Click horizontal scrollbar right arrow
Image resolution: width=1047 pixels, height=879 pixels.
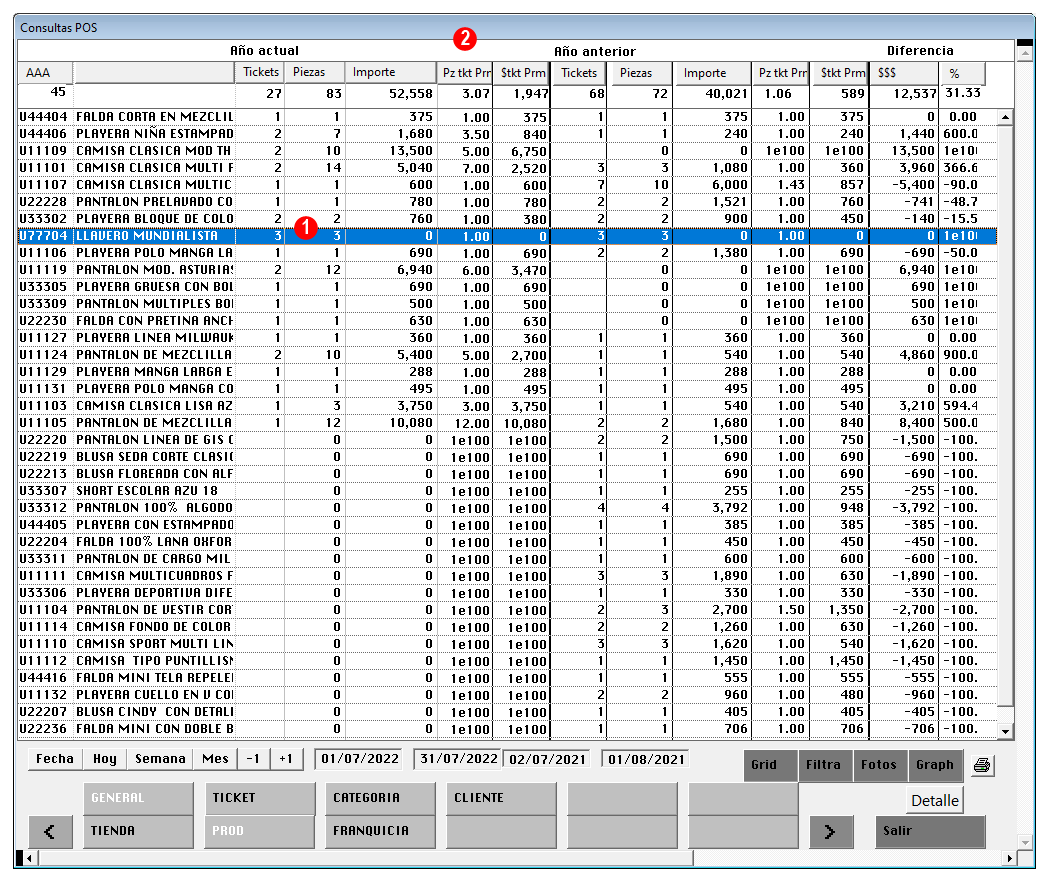click(1009, 858)
